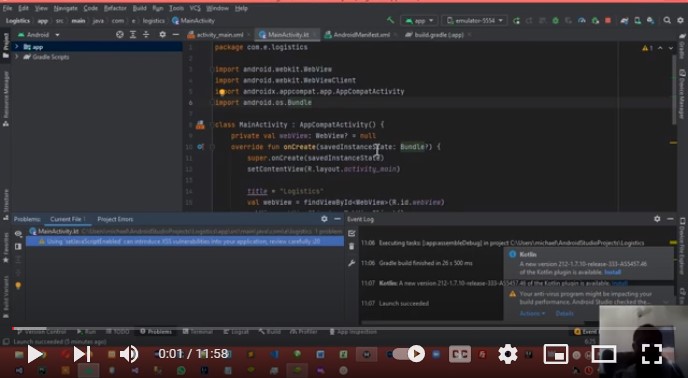Click the intention bulb on line 5
Viewport: 688px width, 378px height.
(222, 92)
